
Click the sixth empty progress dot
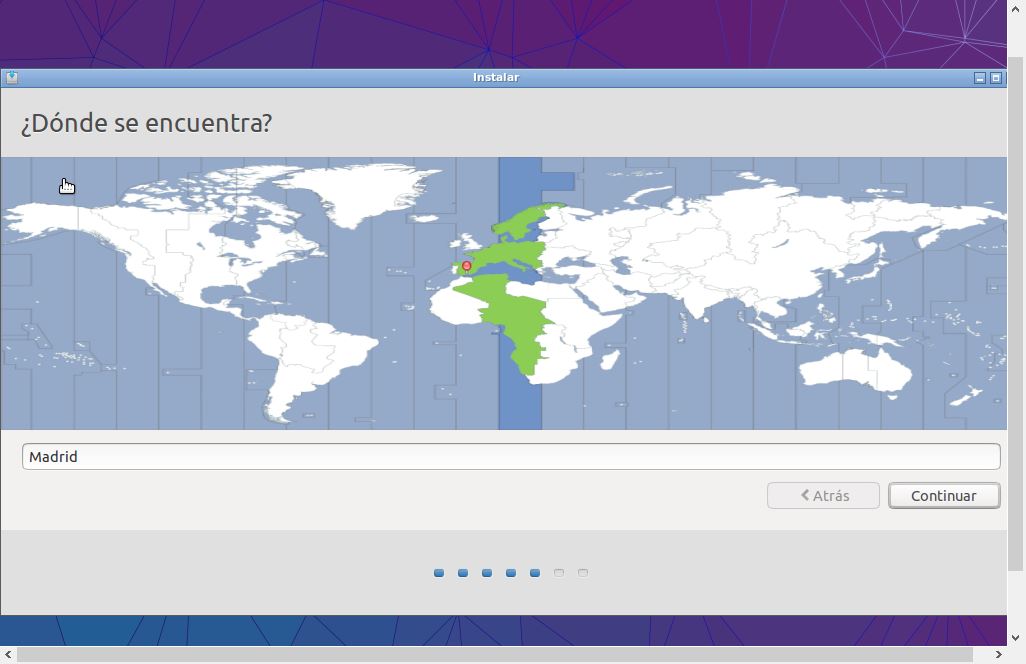[x=559, y=573]
